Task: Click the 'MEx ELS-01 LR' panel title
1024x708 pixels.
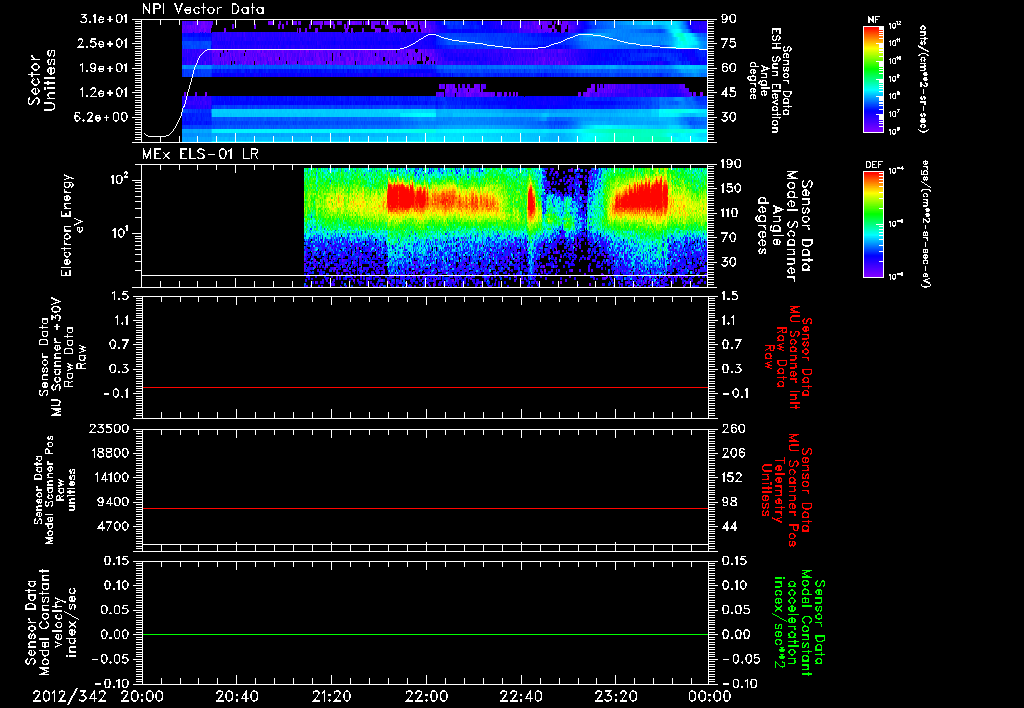Action: click(198, 155)
